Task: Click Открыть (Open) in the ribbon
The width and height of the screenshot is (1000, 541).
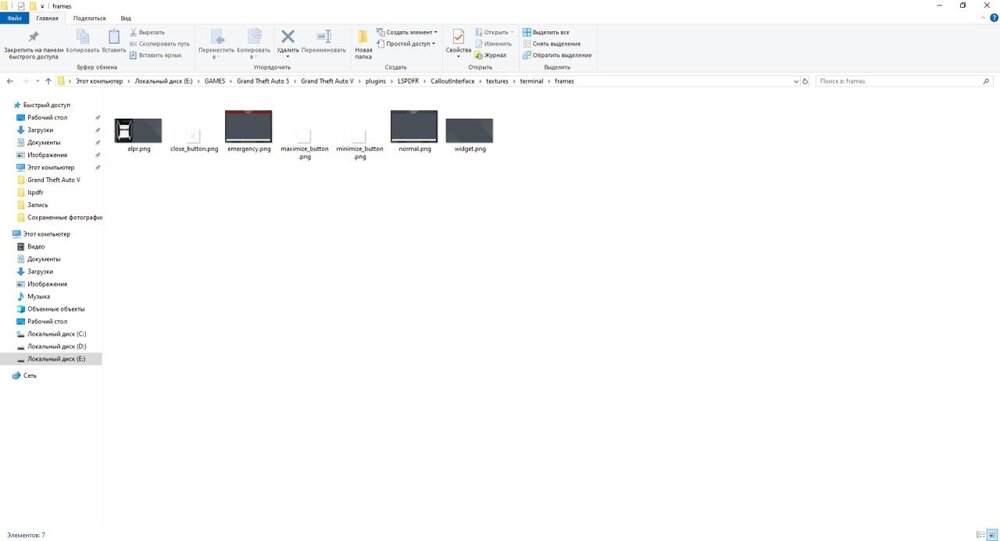Action: 494,32
